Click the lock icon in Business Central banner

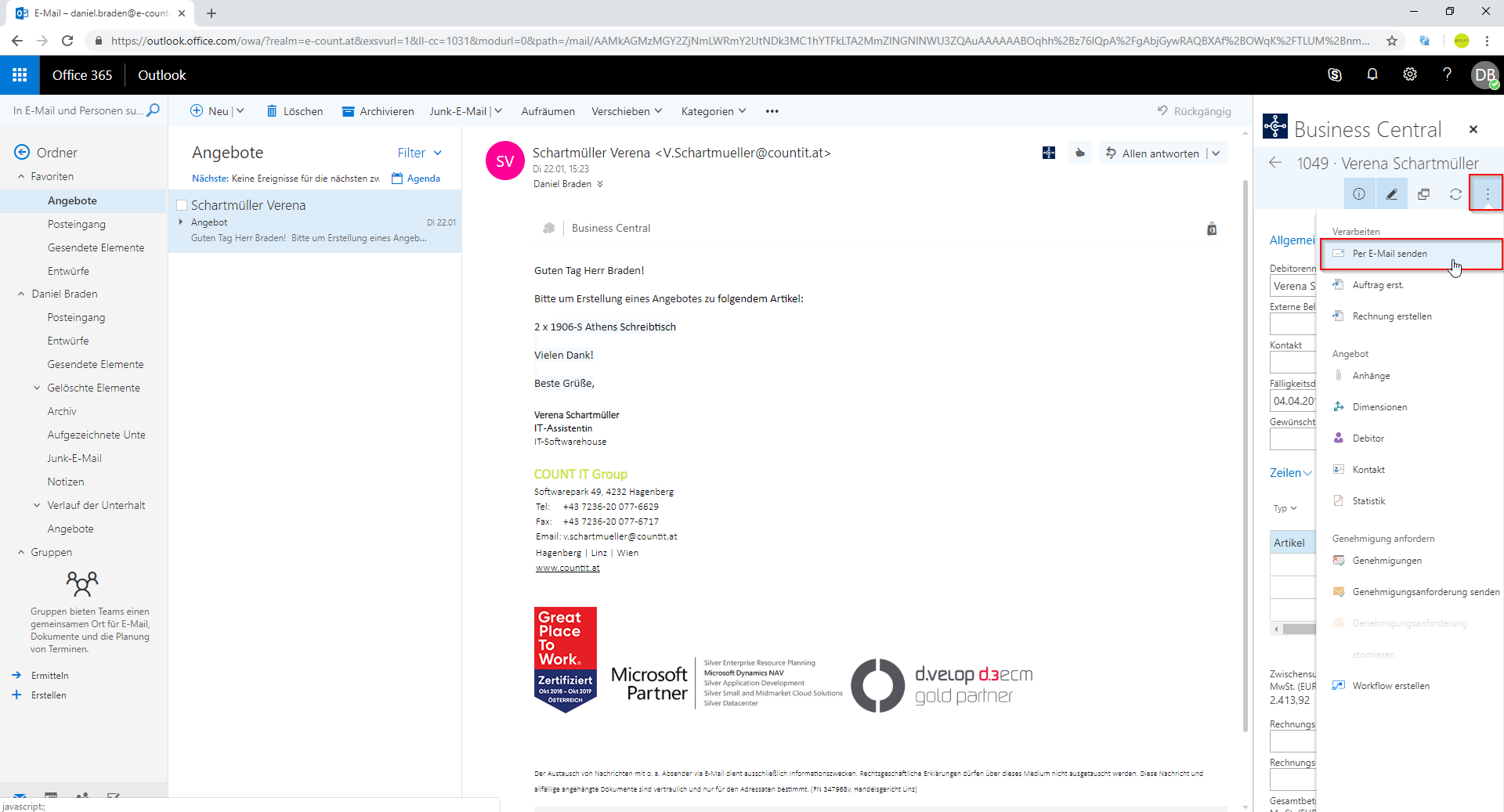1212,229
